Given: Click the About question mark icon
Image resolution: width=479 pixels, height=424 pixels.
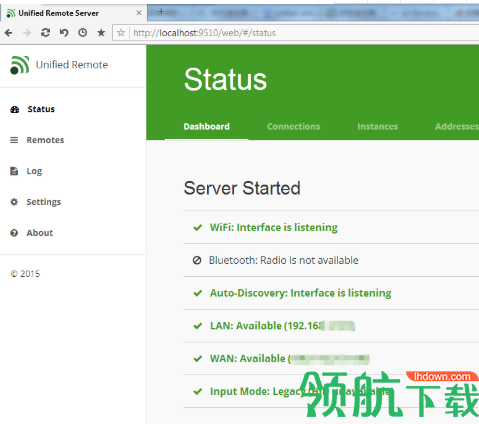Looking at the screenshot, I should coord(14,233).
